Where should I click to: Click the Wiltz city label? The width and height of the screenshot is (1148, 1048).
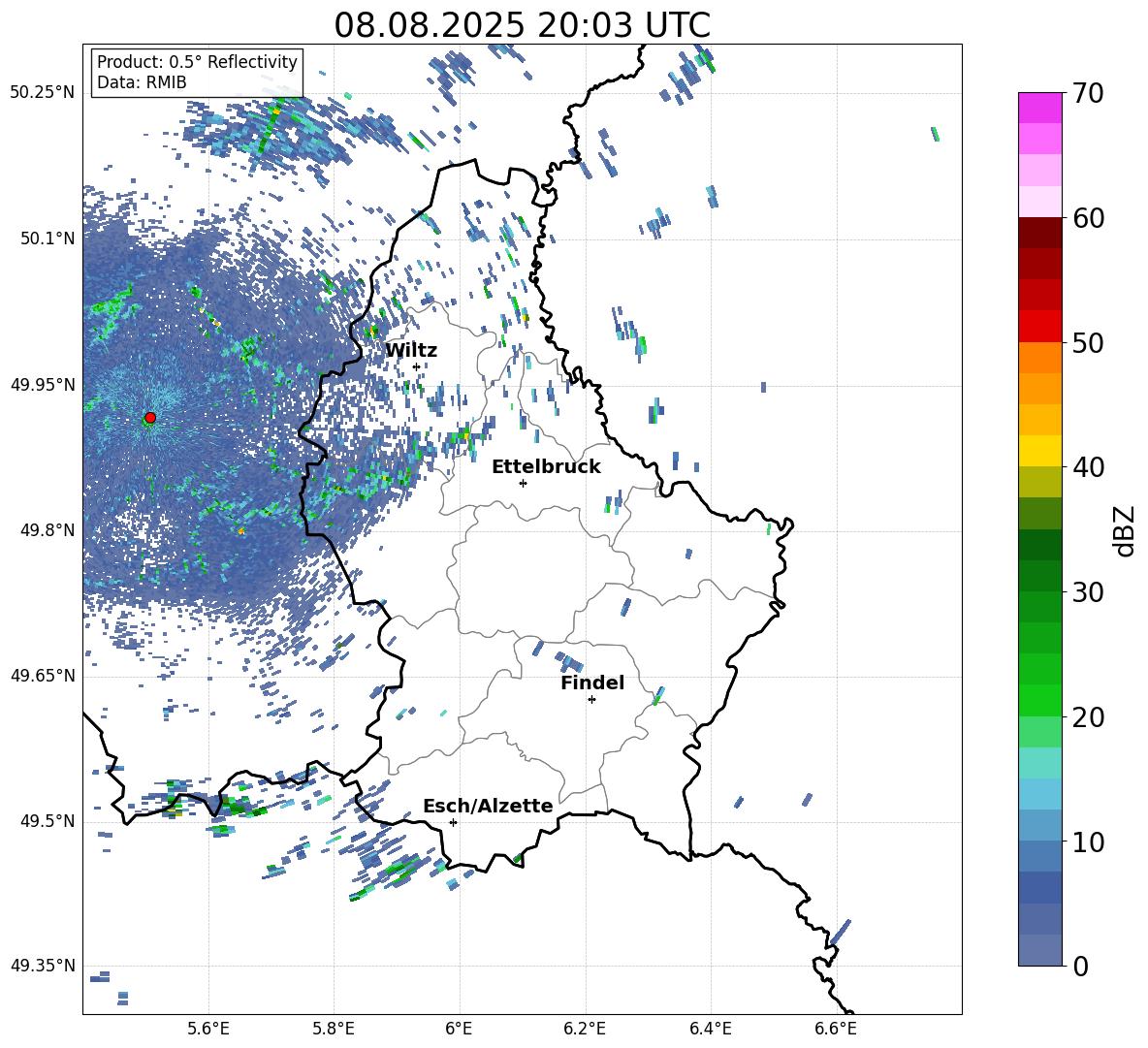coord(411,350)
